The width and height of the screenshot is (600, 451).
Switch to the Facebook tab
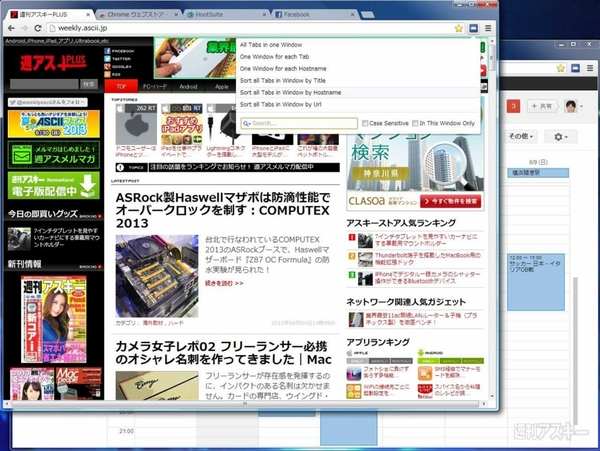click(x=315, y=15)
